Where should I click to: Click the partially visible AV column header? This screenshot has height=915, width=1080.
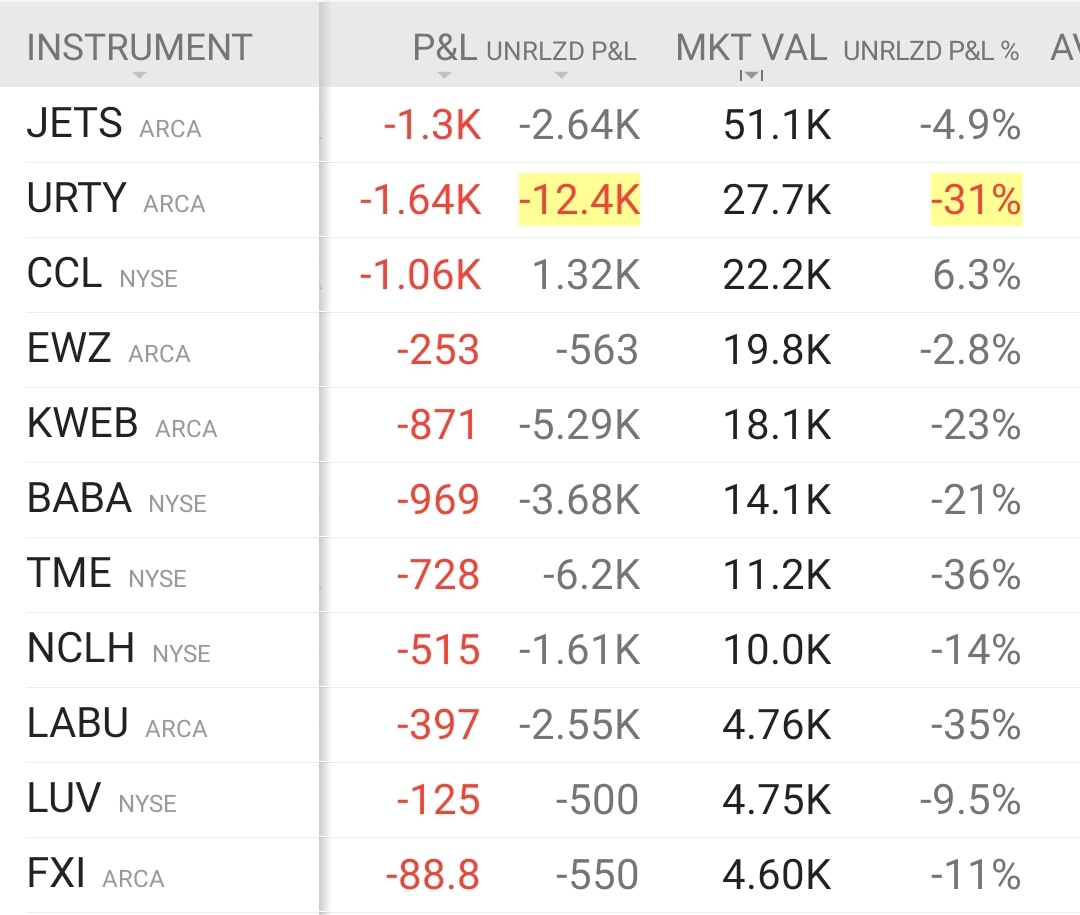[x=1065, y=48]
